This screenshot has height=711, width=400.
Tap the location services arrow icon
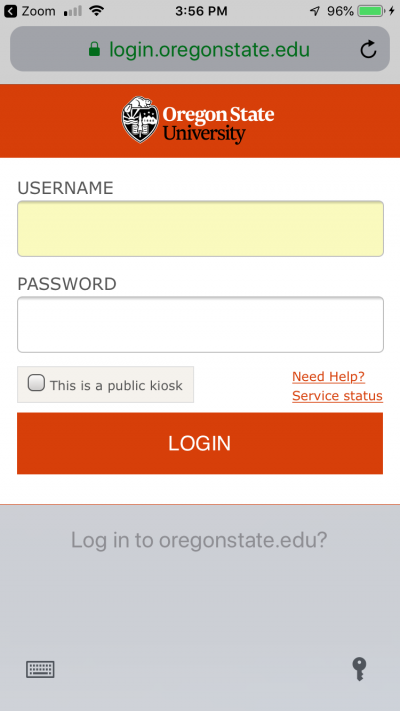(x=315, y=11)
